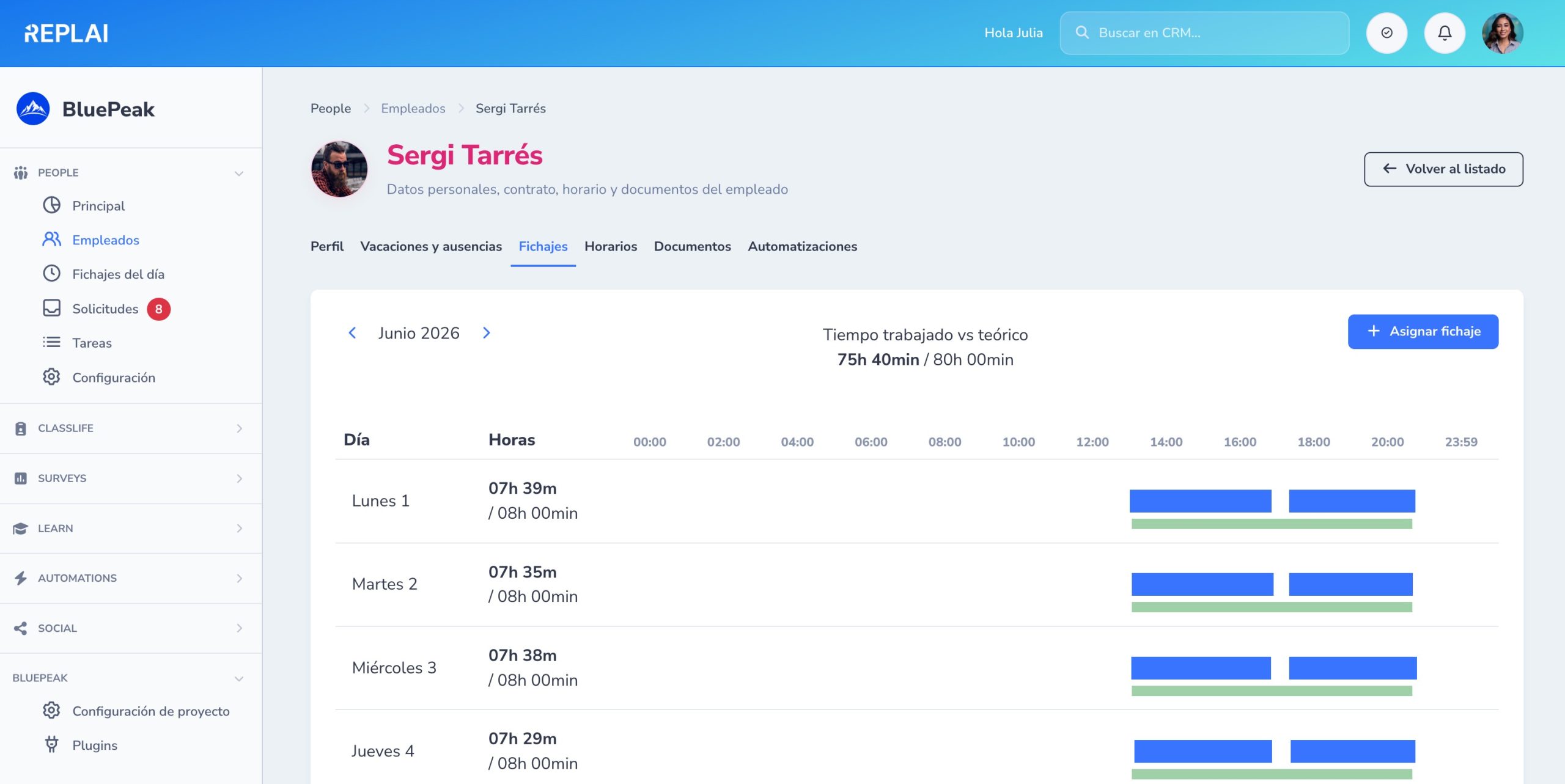
Task: Switch to Vacaciones y ausencias tab
Action: [431, 246]
